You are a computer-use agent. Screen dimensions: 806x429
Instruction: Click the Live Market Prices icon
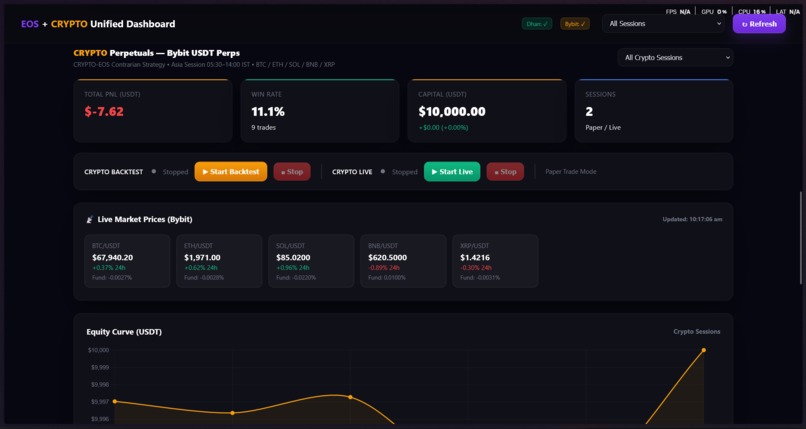click(x=89, y=219)
